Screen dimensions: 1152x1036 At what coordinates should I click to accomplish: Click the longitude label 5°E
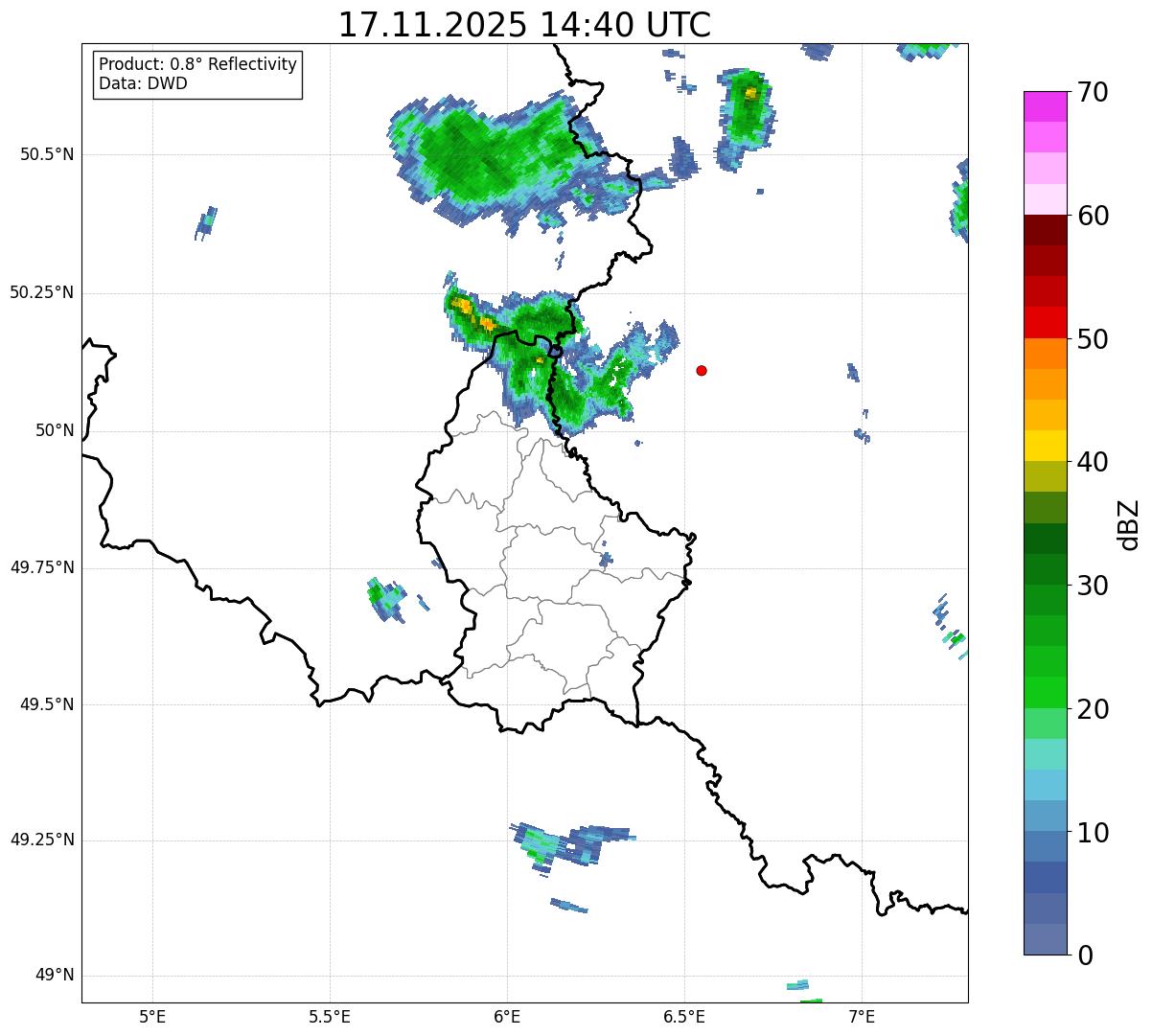pos(152,1016)
